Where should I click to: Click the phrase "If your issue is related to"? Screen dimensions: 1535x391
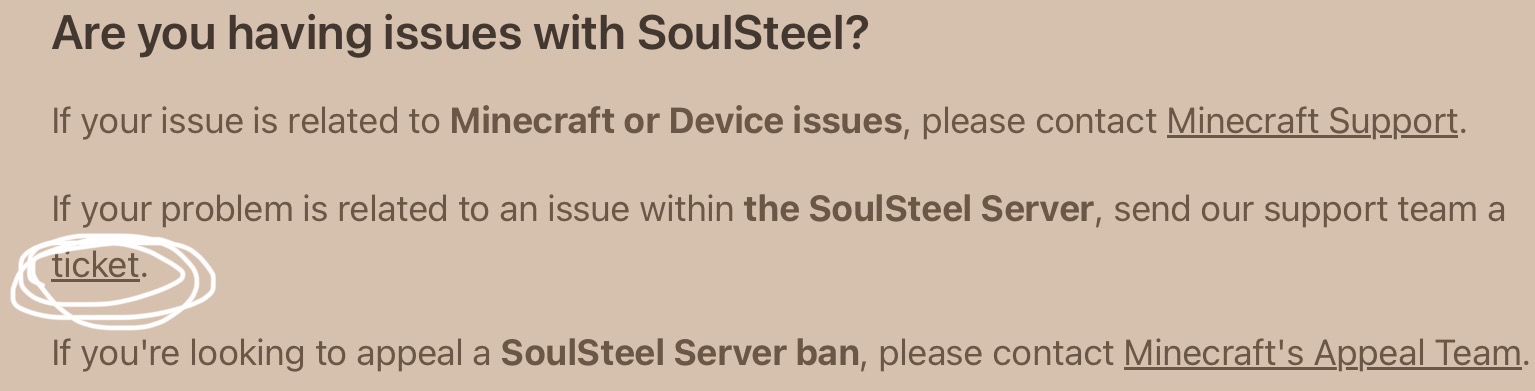tap(245, 122)
